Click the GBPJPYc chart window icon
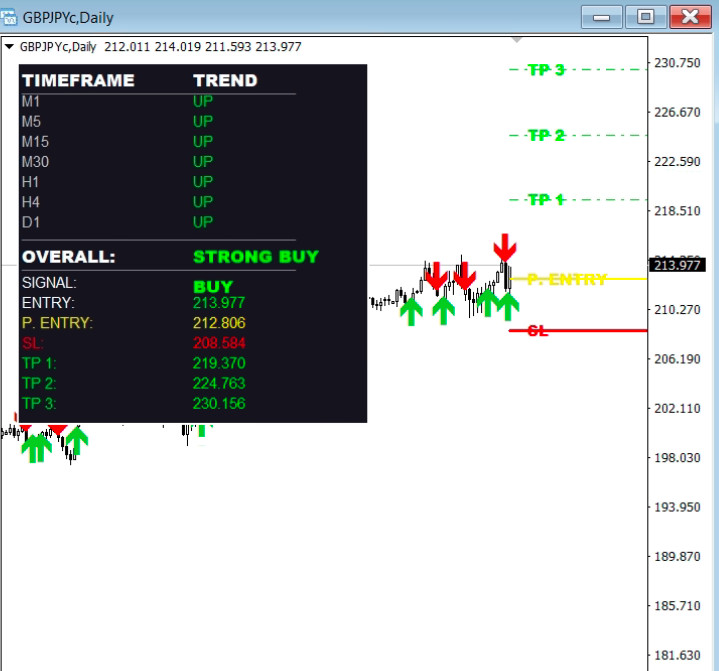This screenshot has width=719, height=671. coord(9,17)
